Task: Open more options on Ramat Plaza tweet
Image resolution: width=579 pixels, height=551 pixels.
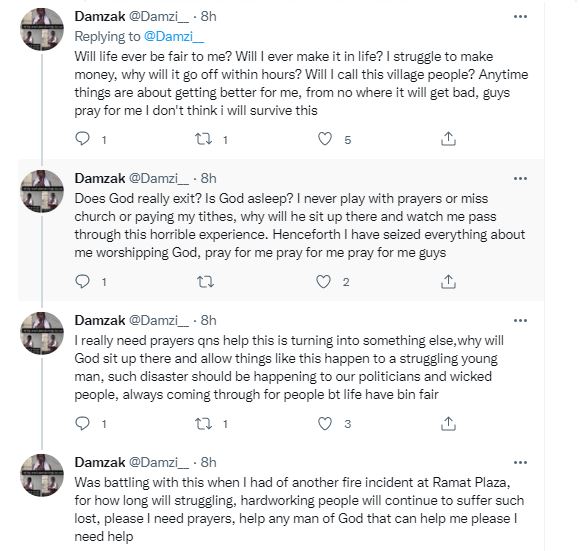Action: pos(520,462)
